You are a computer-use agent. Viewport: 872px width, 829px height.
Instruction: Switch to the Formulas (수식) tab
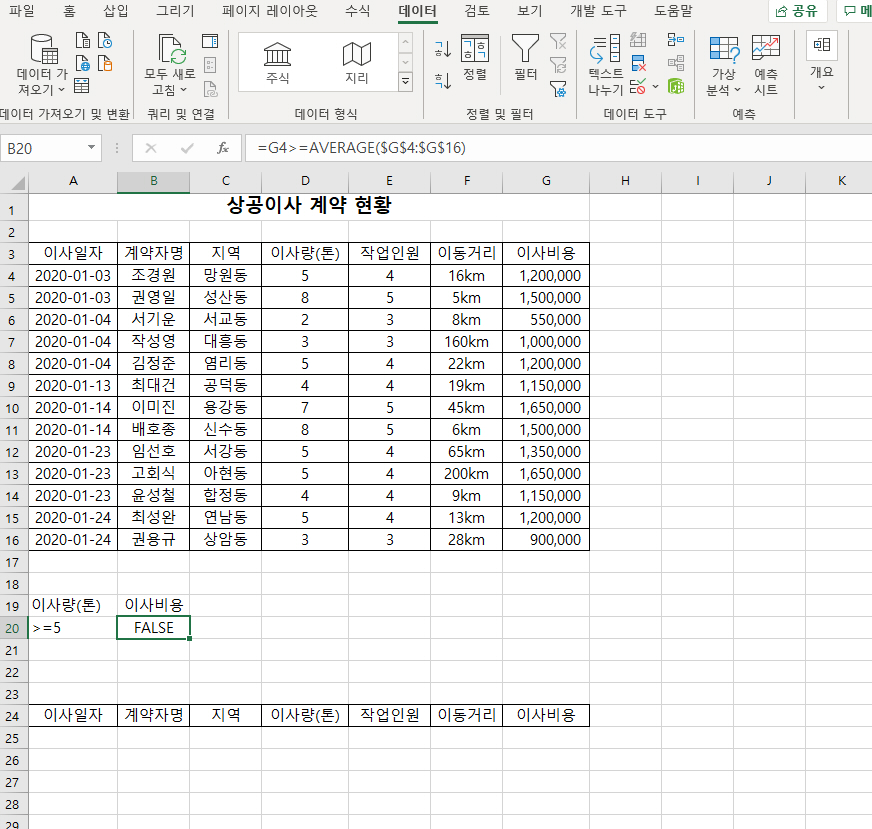point(357,11)
